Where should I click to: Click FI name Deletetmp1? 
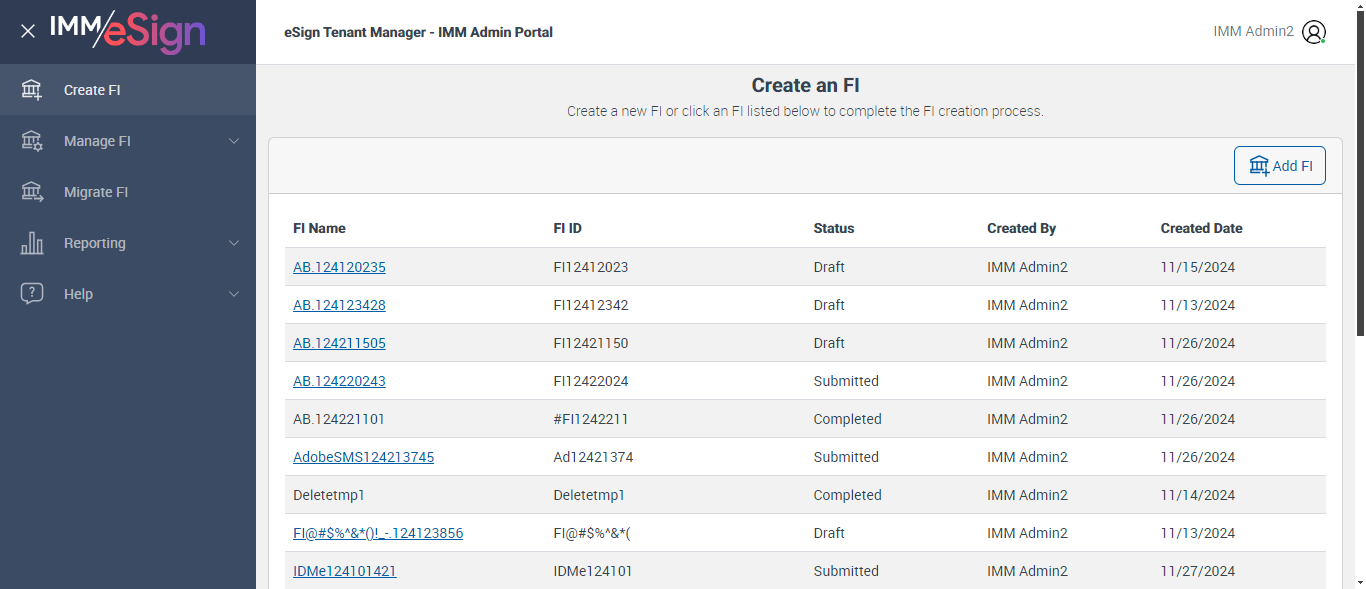pyautogui.click(x=329, y=495)
